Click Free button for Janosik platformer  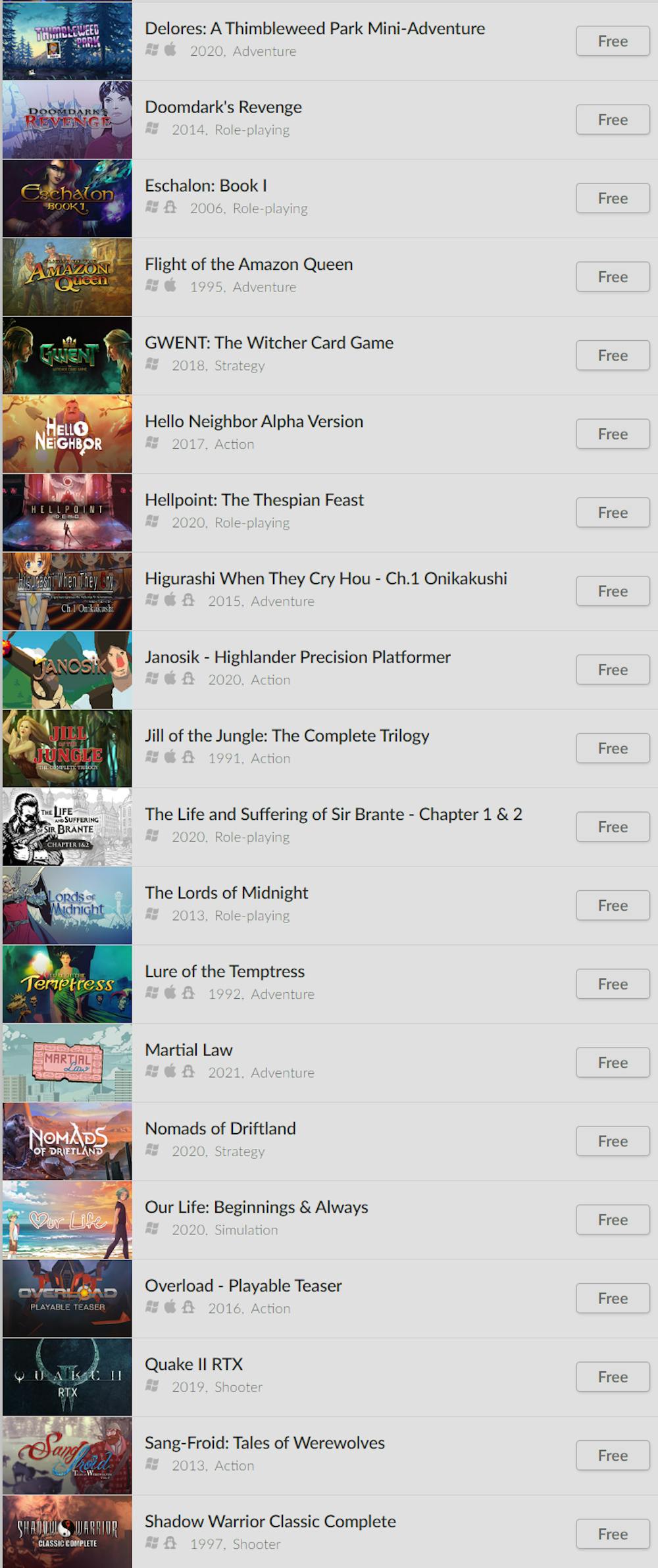click(613, 670)
